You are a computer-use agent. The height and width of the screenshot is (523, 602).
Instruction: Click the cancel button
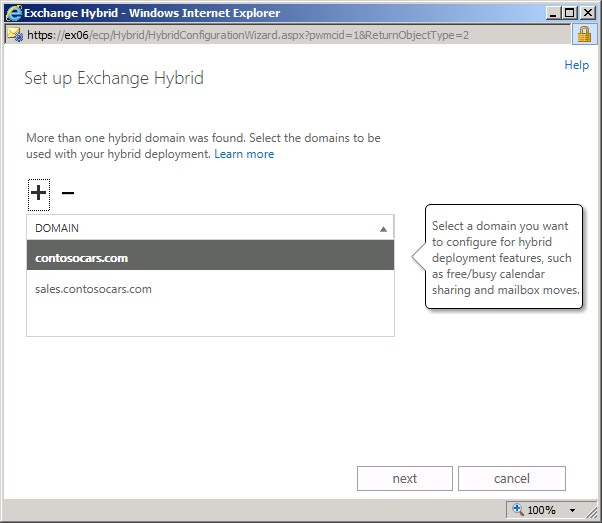click(x=512, y=478)
